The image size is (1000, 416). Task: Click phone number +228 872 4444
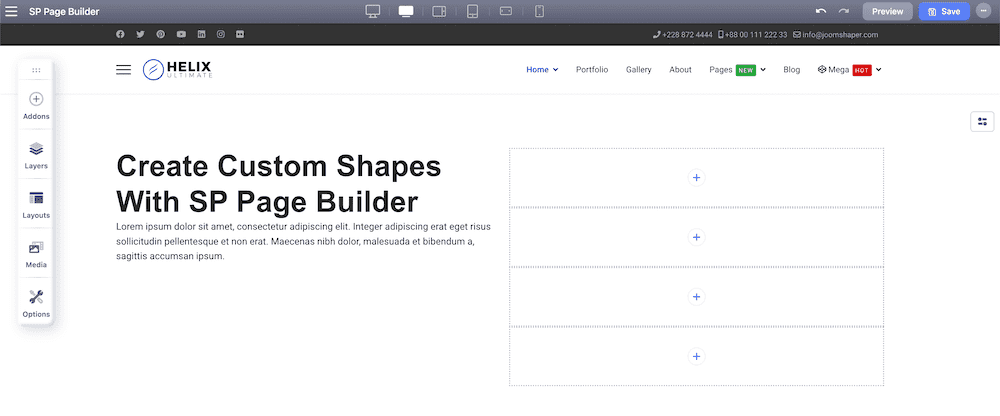pyautogui.click(x=683, y=34)
